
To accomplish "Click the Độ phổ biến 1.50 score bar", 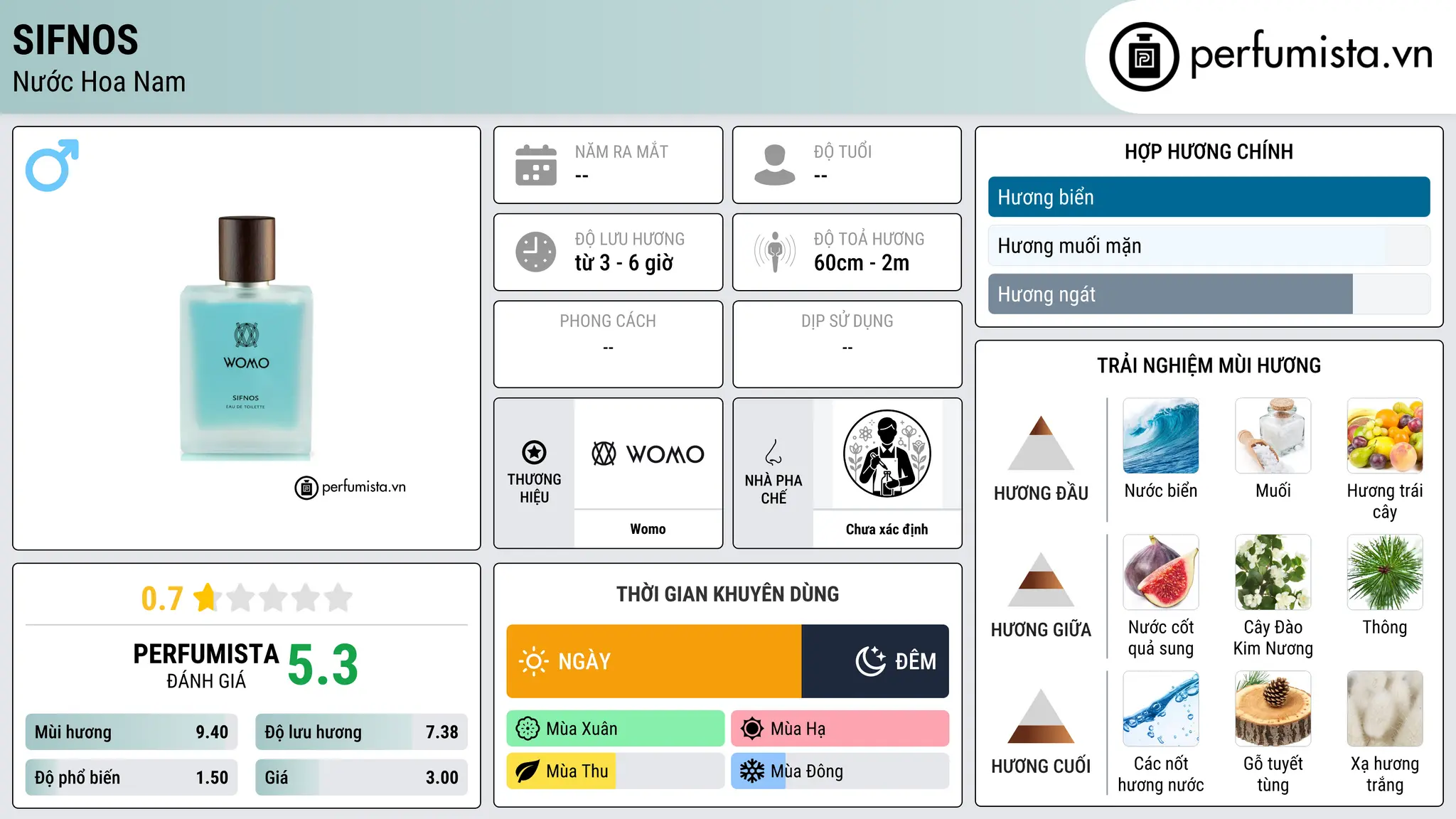I will 132,778.
